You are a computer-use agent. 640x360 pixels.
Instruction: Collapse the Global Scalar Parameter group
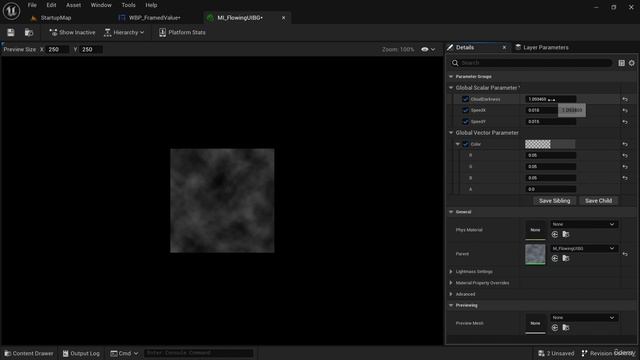[x=451, y=88]
